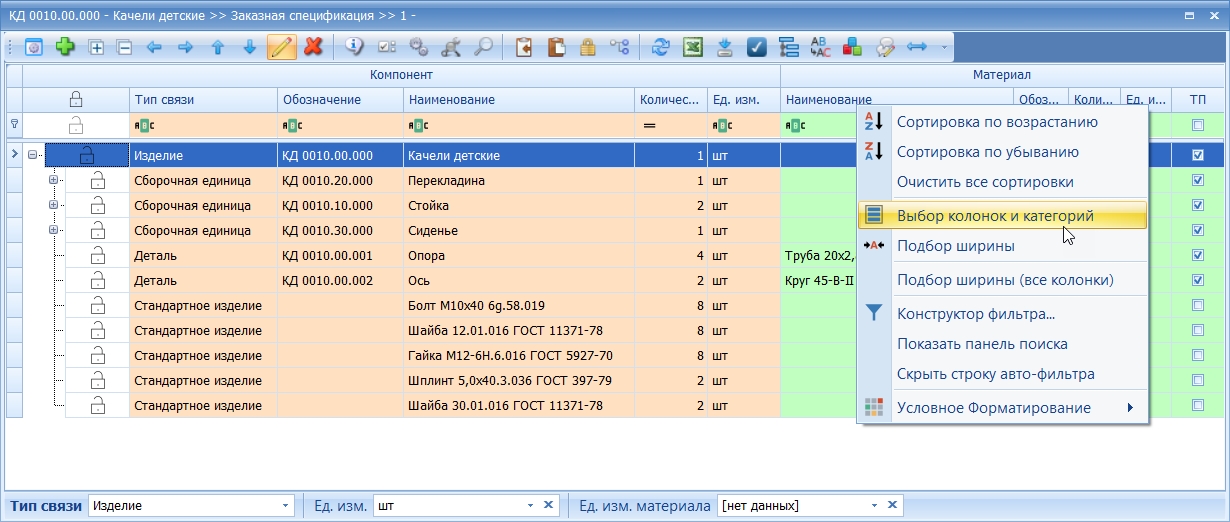Click Тип связи column header
The image size is (1230, 522).
[203, 100]
